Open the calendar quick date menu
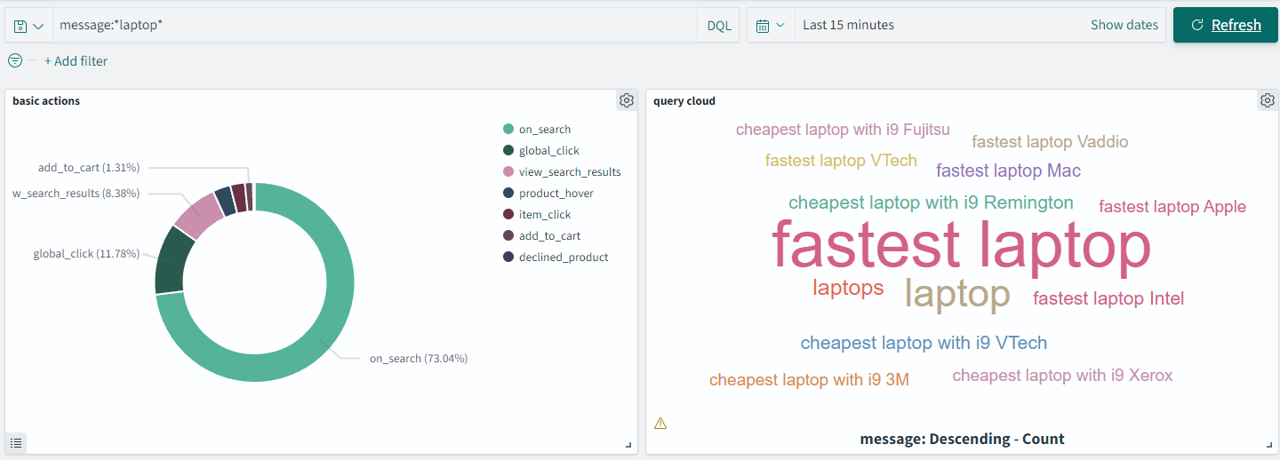 pyautogui.click(x=770, y=25)
